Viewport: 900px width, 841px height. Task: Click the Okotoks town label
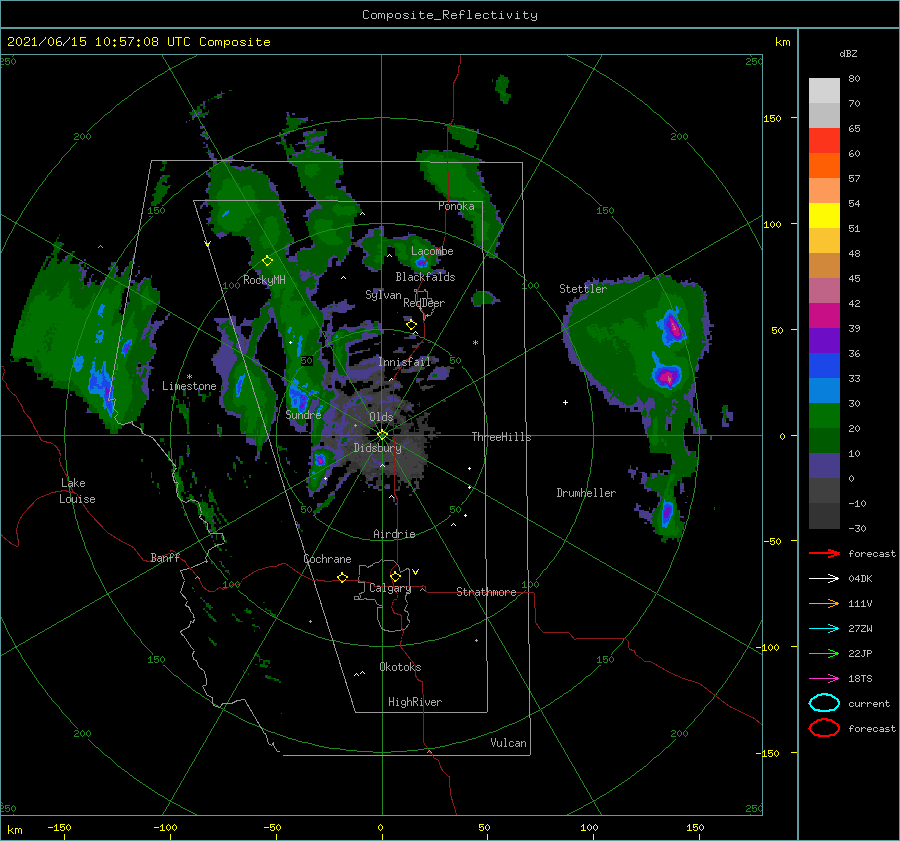[400, 667]
